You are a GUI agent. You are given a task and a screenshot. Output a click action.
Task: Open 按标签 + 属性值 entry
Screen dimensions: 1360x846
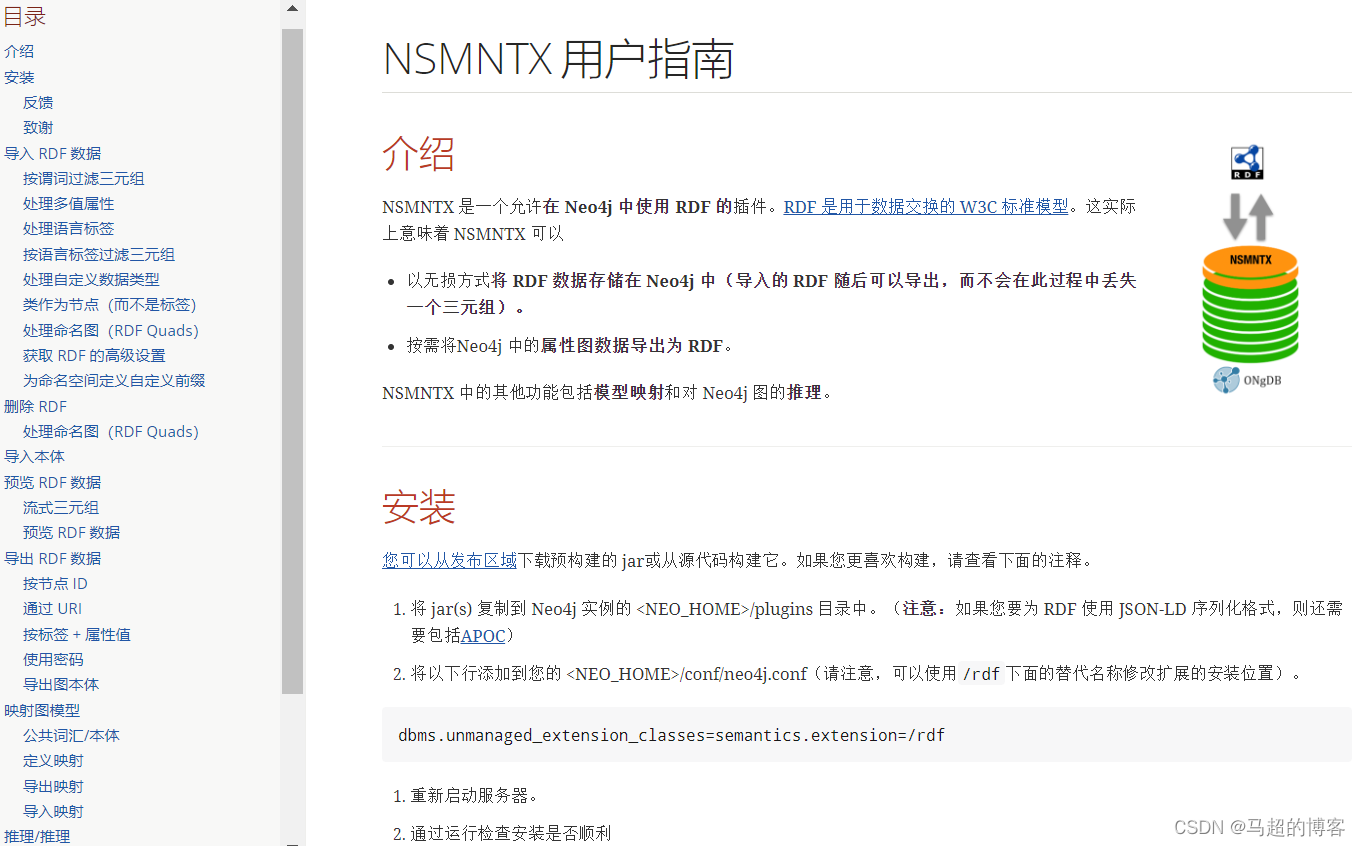(77, 634)
